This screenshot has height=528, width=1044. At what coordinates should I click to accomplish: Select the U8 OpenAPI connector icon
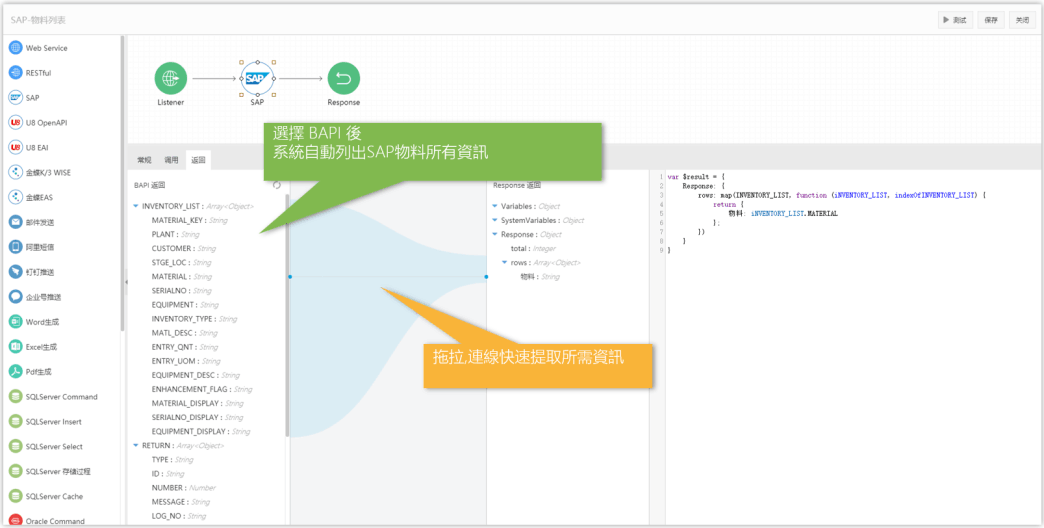[15, 123]
